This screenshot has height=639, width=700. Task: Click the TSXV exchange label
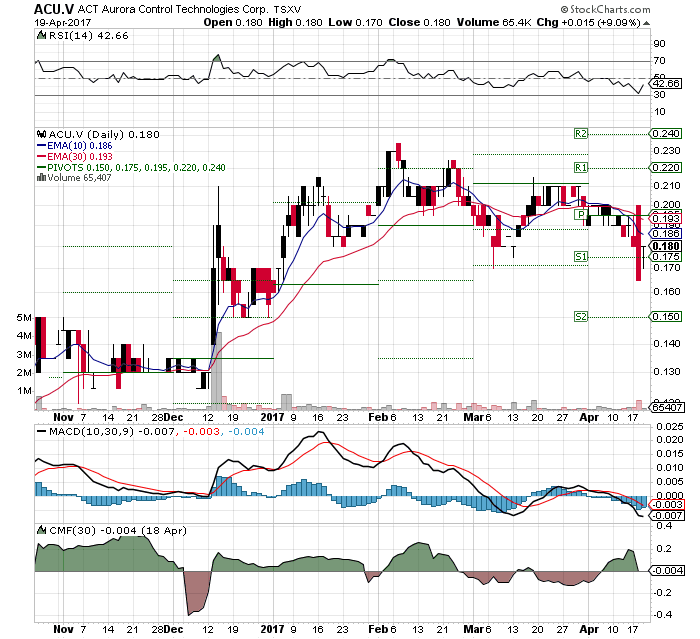coord(288,9)
